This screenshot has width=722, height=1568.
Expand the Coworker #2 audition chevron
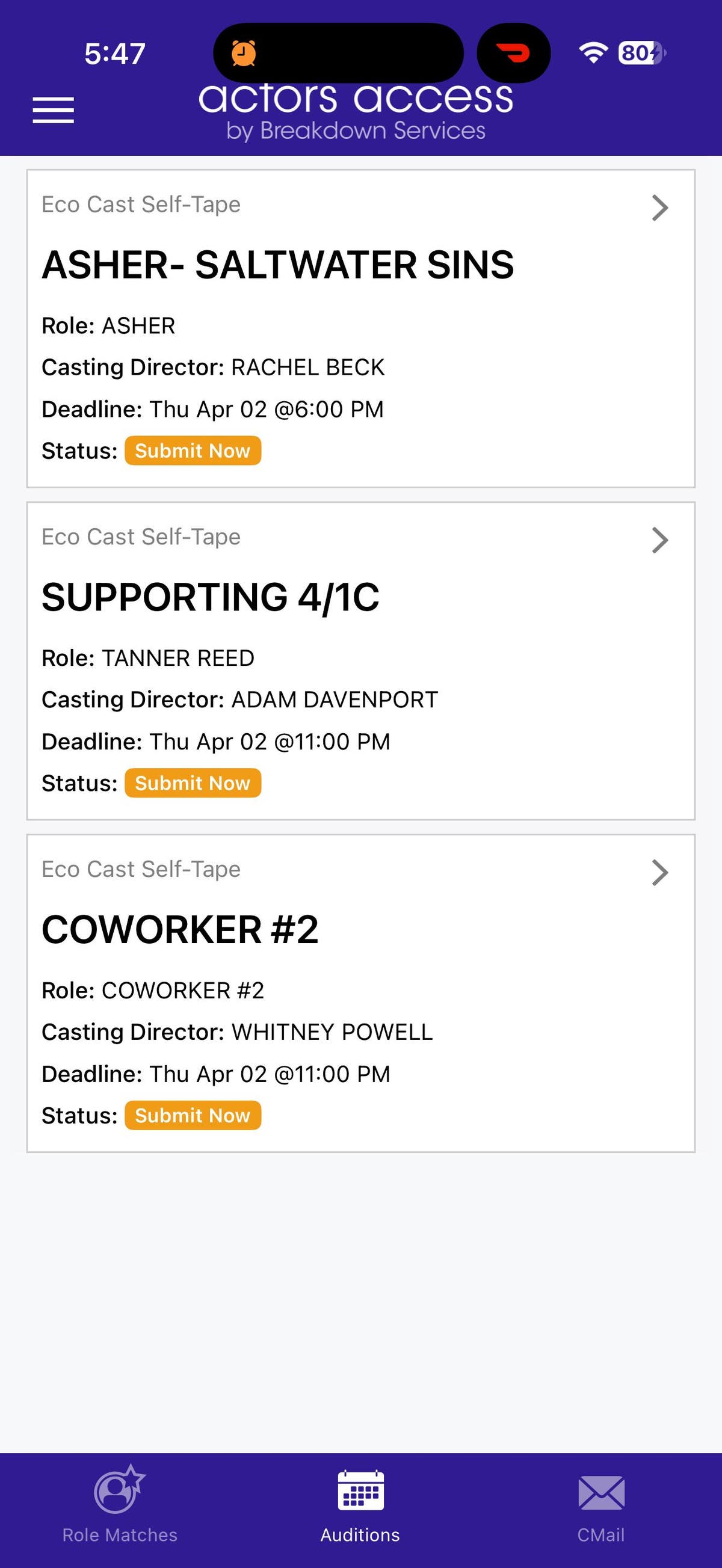click(x=660, y=872)
